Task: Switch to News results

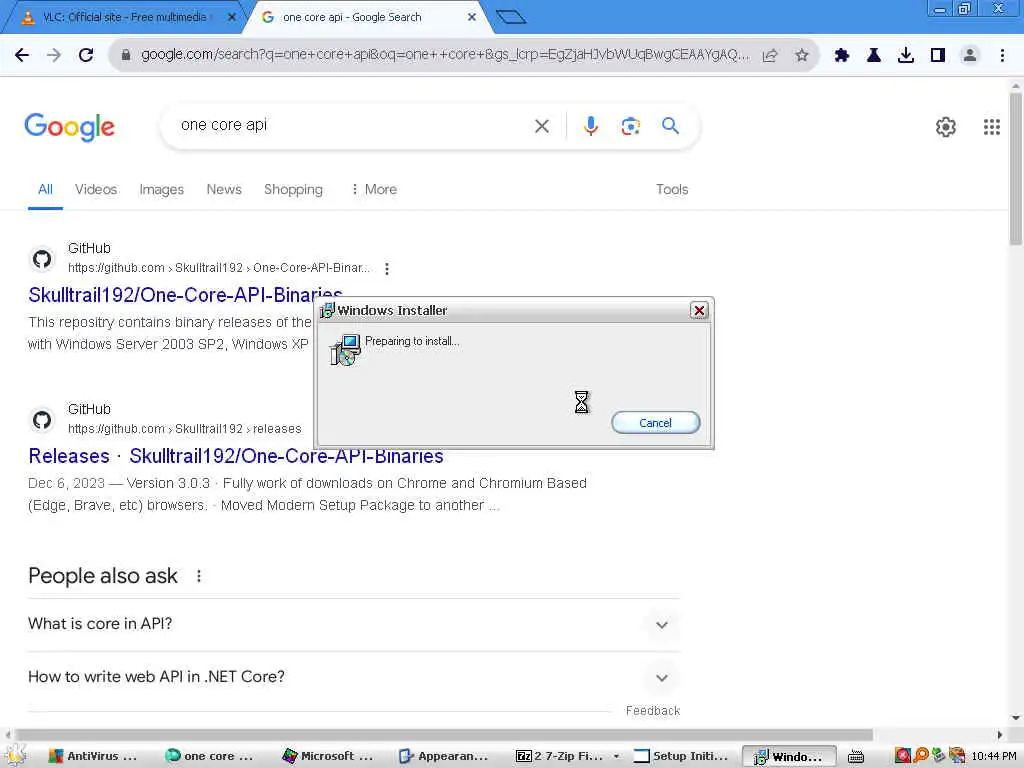Action: 224,189
